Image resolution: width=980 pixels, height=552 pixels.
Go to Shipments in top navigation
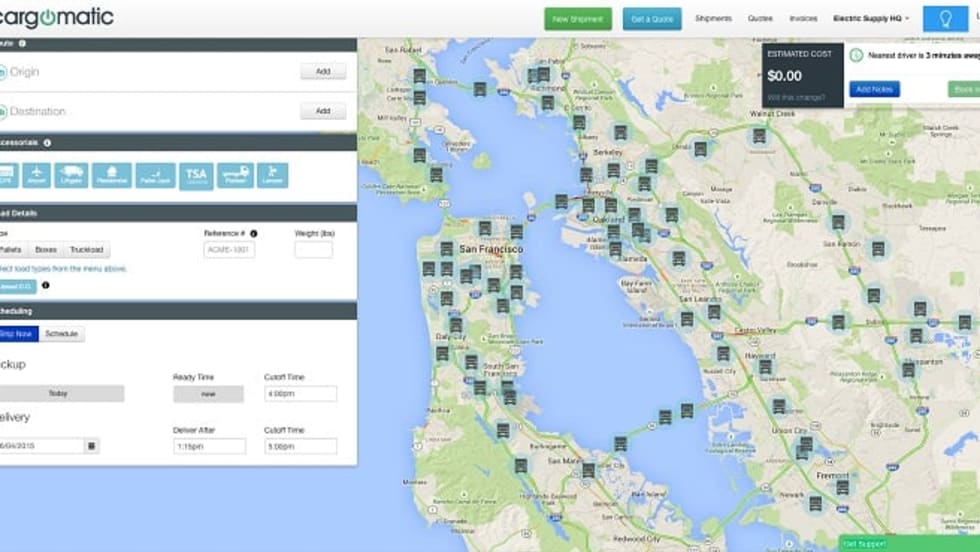coord(713,19)
